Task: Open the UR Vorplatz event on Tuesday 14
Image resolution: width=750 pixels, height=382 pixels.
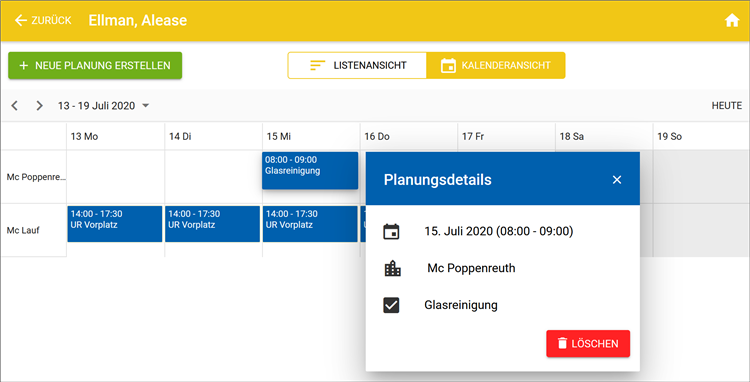Action: point(212,224)
